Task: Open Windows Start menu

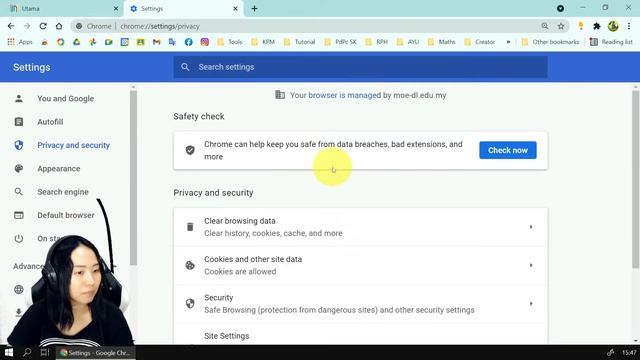Action: coord(9,352)
